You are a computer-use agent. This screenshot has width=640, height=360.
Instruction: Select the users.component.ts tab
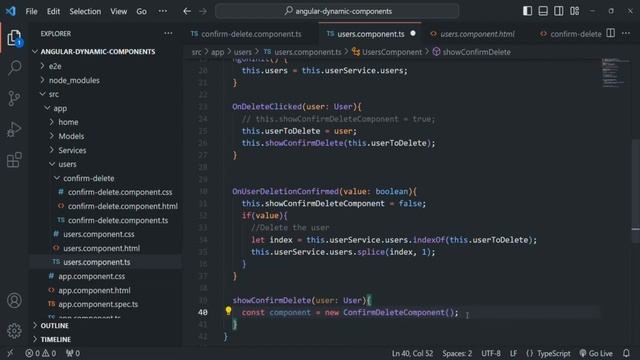(371, 34)
